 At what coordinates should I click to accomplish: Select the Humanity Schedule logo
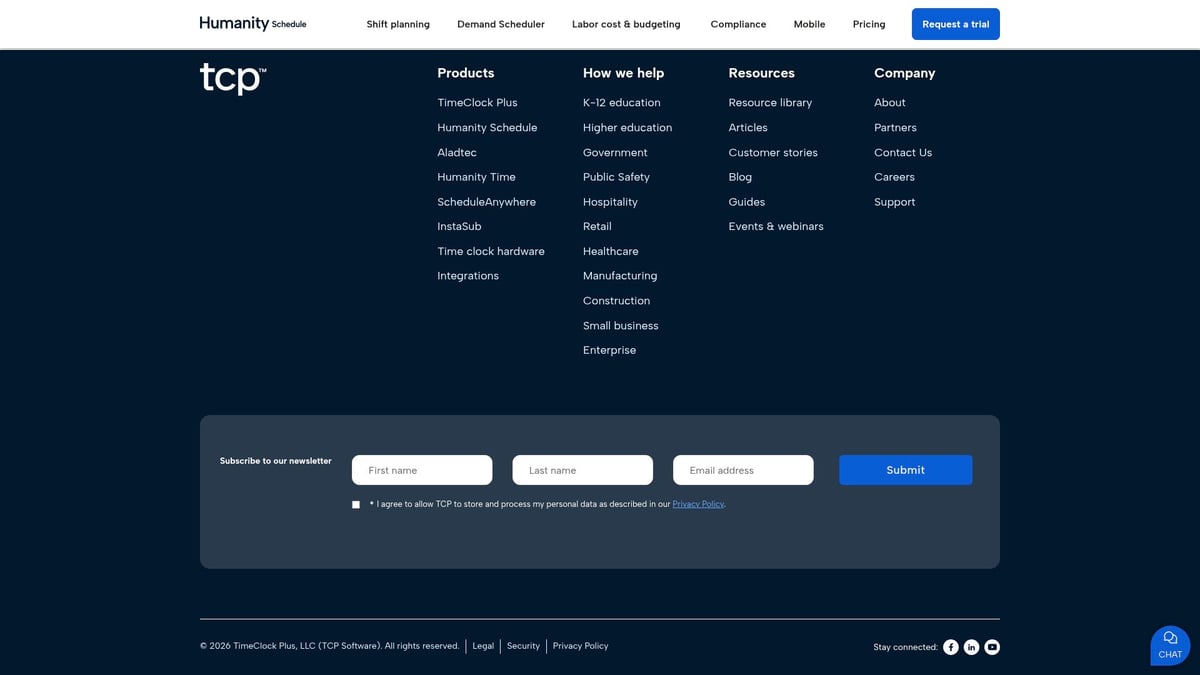pos(251,22)
